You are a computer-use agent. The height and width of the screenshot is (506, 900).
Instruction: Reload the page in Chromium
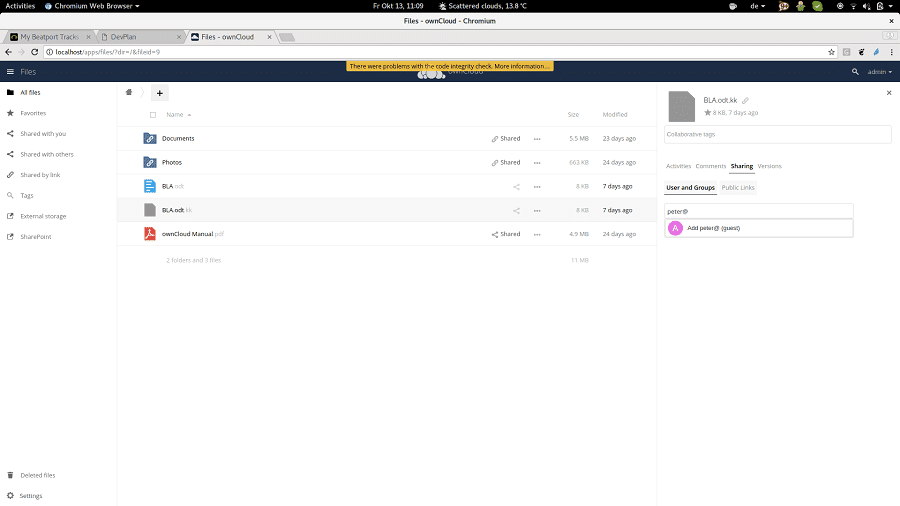(x=34, y=52)
